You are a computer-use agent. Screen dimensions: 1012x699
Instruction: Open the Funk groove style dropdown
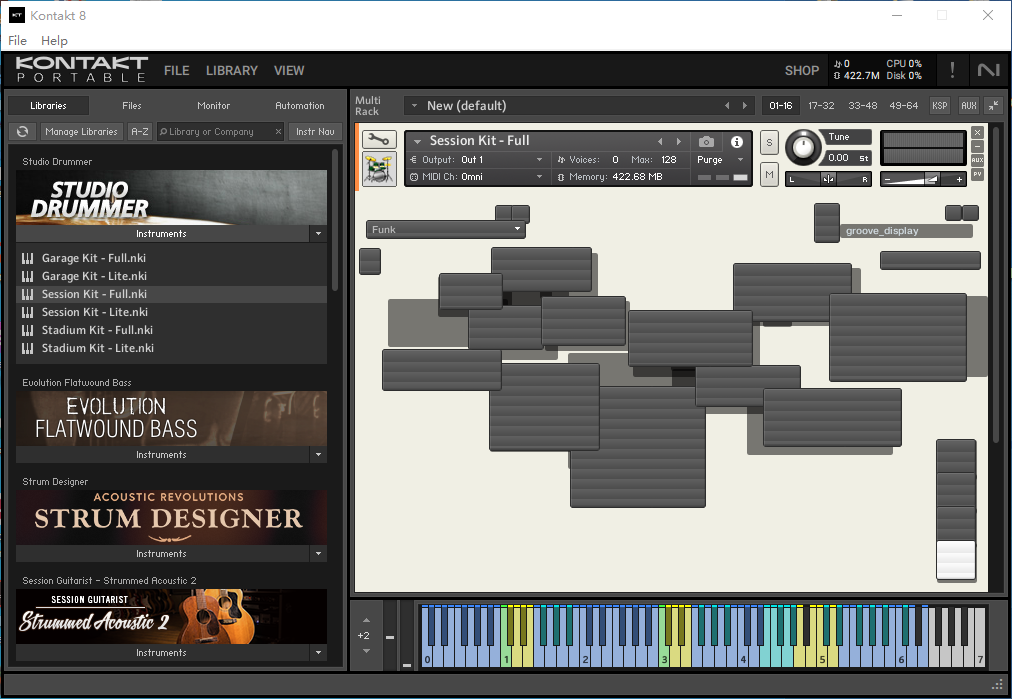click(445, 229)
